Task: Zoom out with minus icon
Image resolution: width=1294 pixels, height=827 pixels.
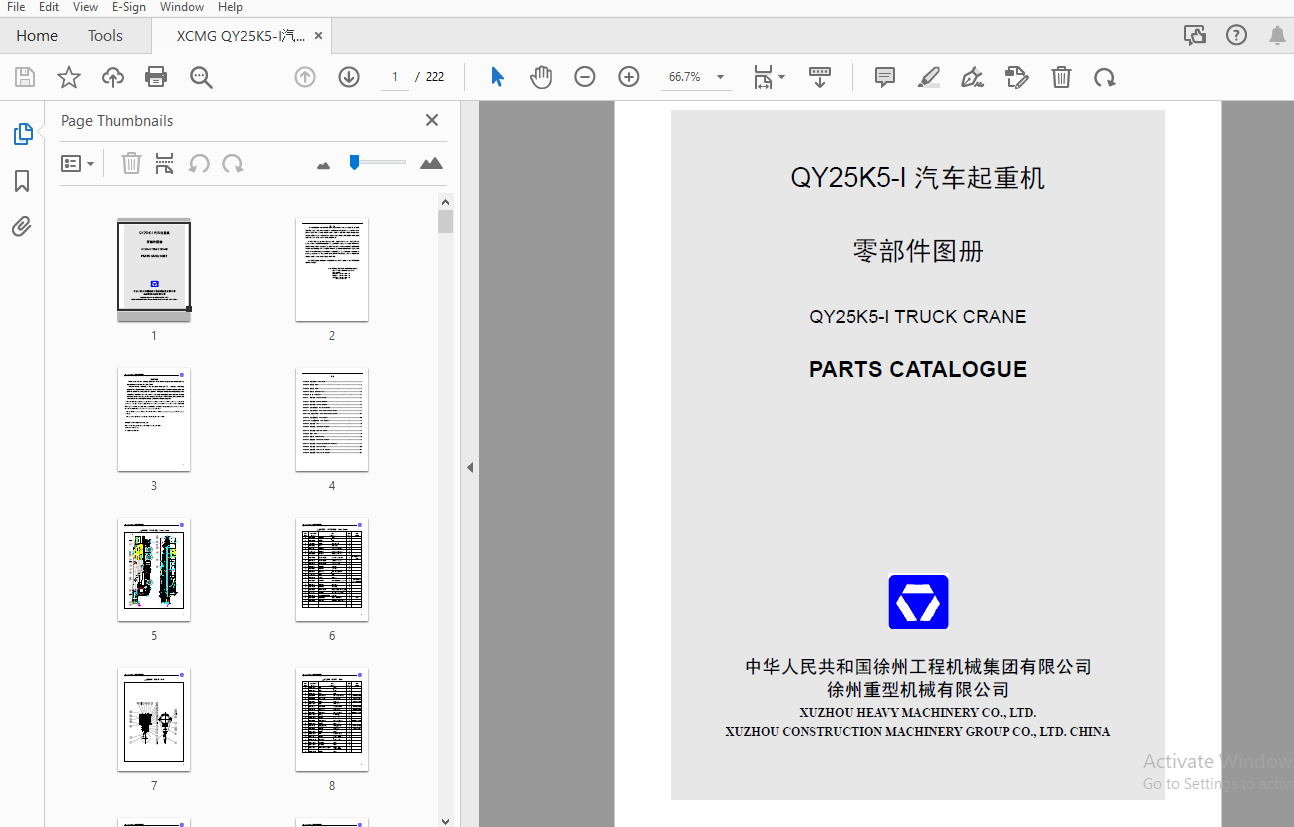Action: (585, 77)
